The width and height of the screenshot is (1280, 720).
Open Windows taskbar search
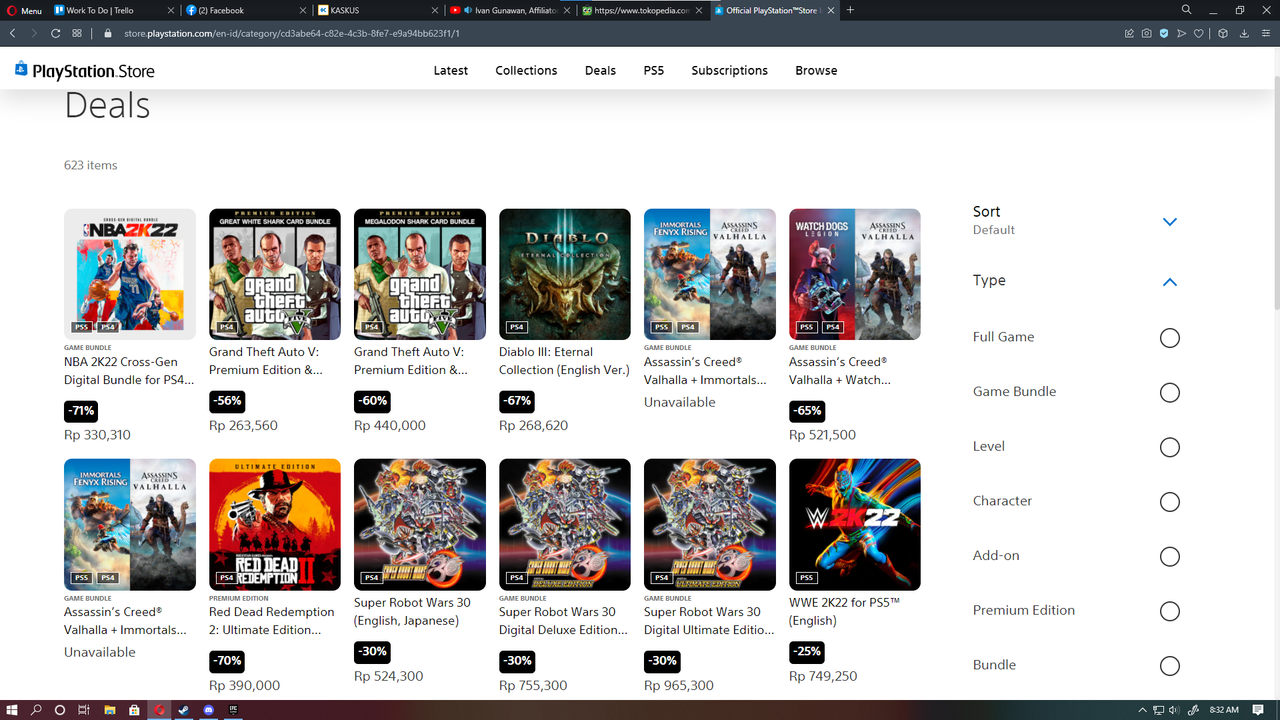36,710
